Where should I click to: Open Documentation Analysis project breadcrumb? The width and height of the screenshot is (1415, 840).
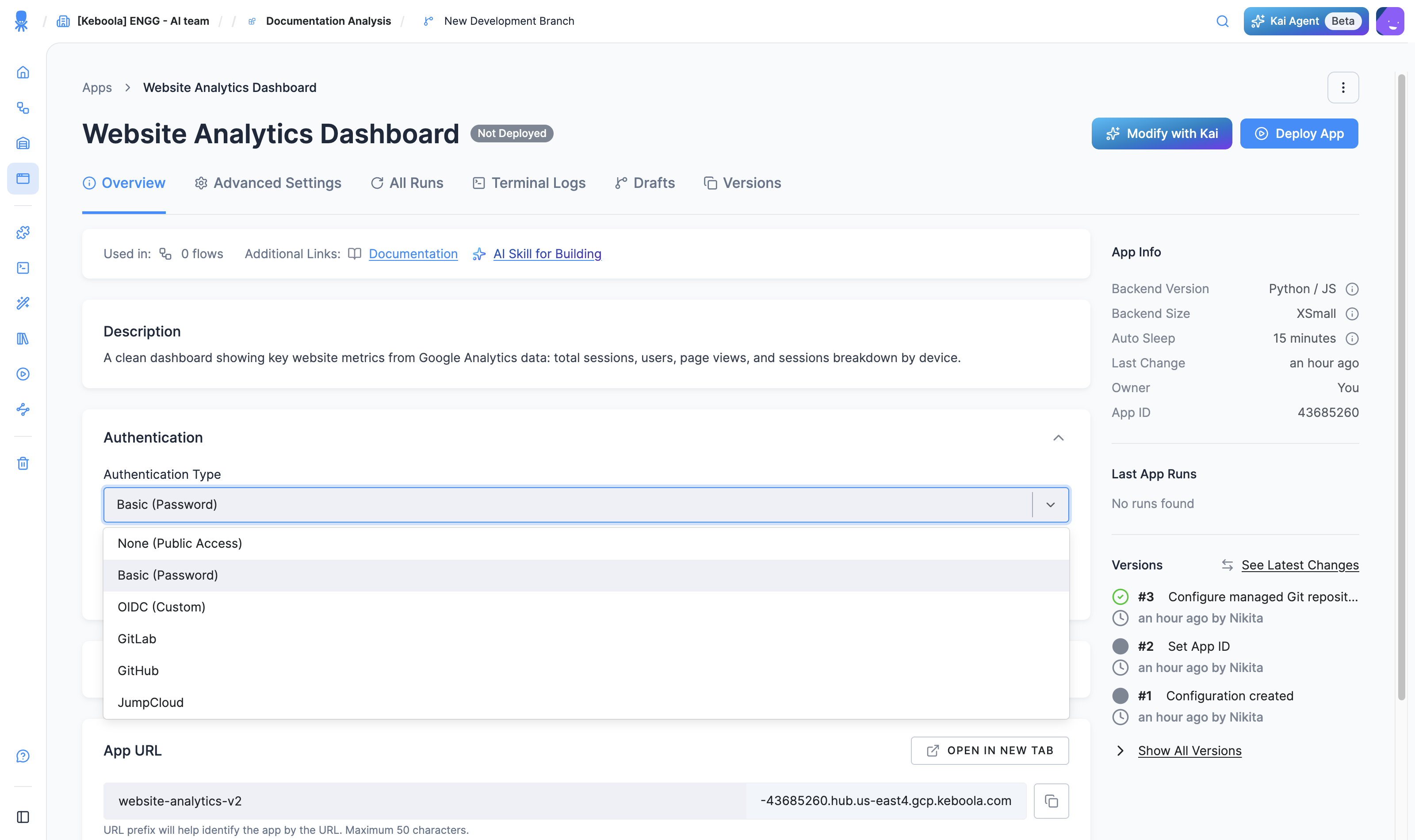pos(328,21)
